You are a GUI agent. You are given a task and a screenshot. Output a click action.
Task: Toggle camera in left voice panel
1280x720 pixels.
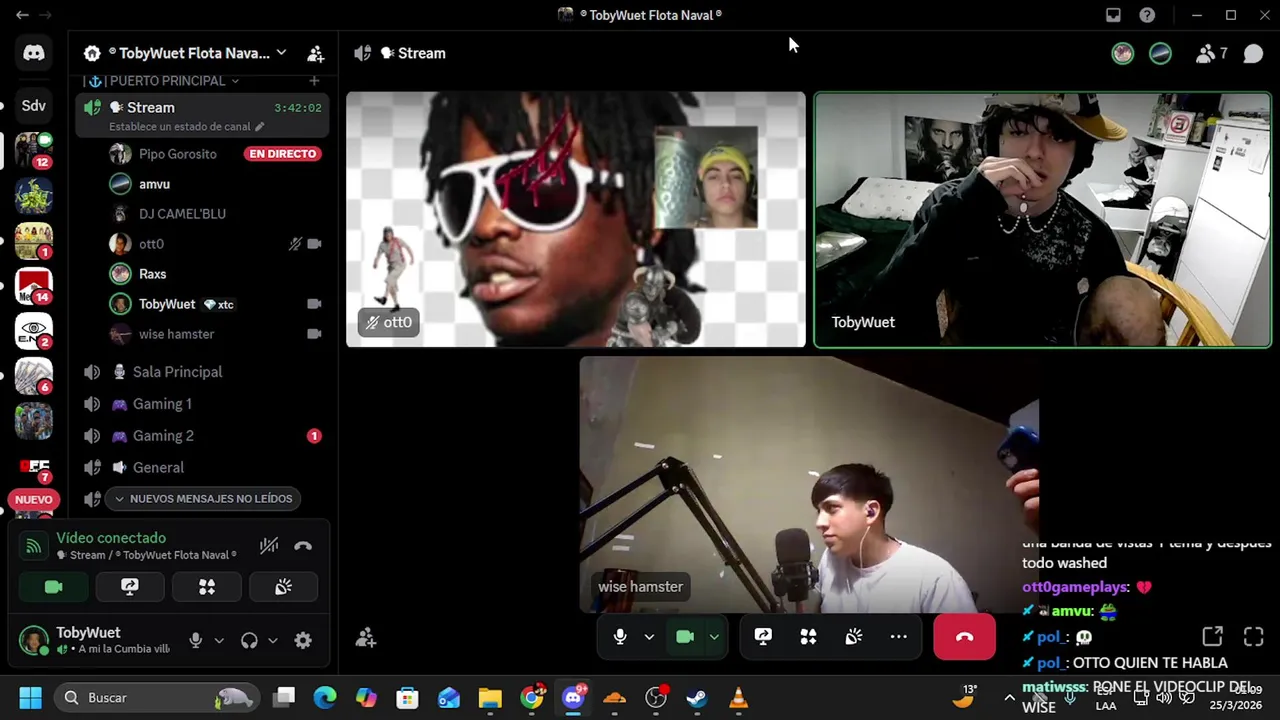(x=54, y=587)
